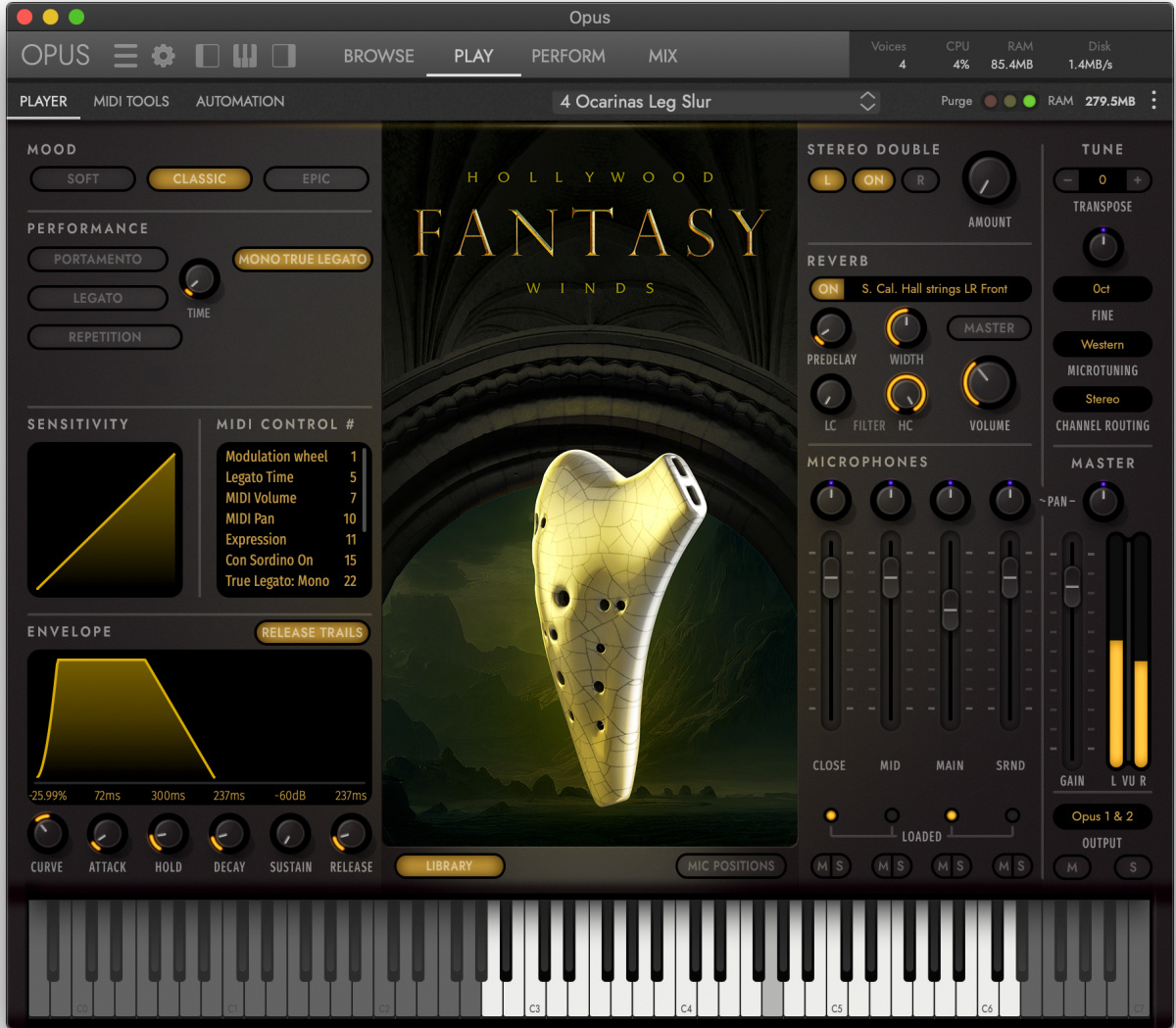The width and height of the screenshot is (1176, 1028).
Task: Enable the EPIC mood
Action: tap(316, 179)
